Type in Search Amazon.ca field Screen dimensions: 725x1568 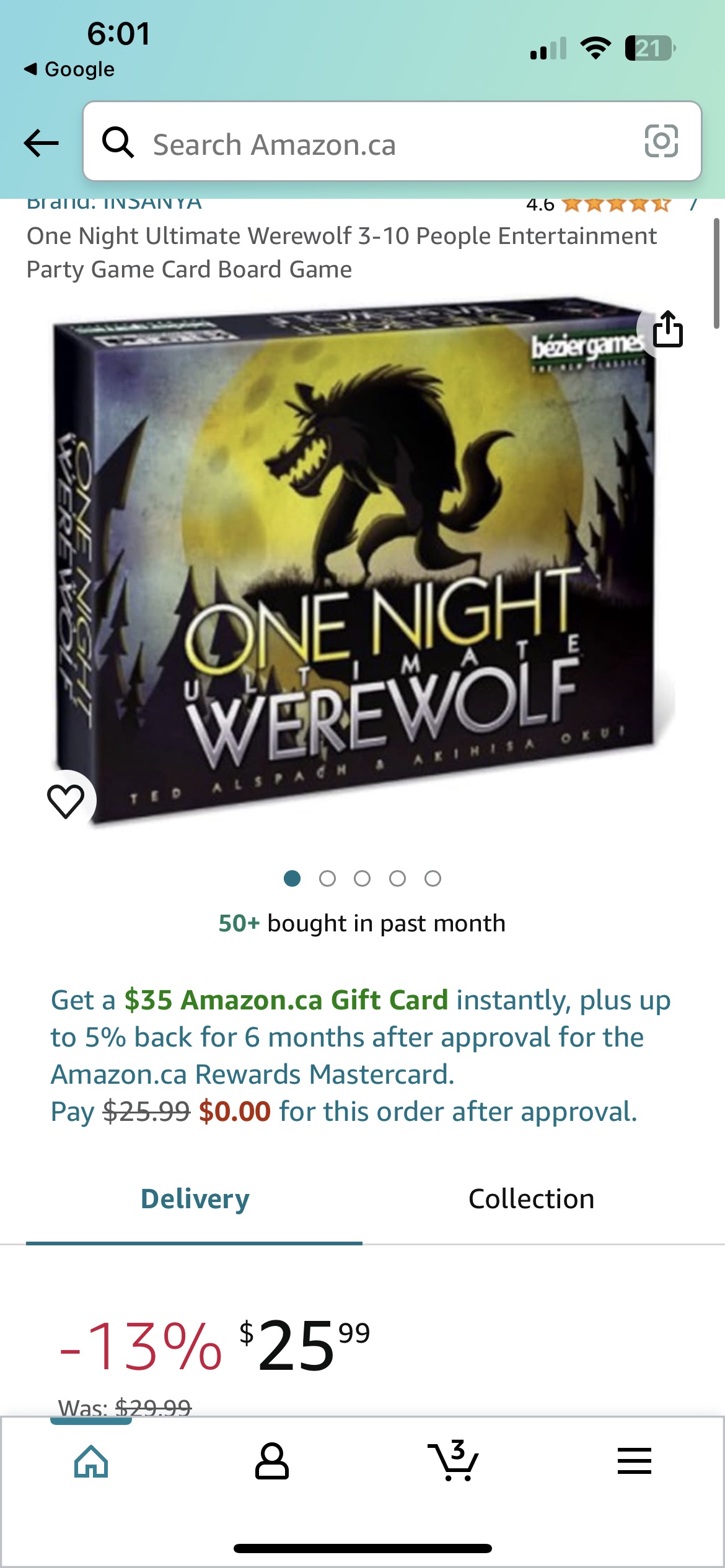(384, 144)
